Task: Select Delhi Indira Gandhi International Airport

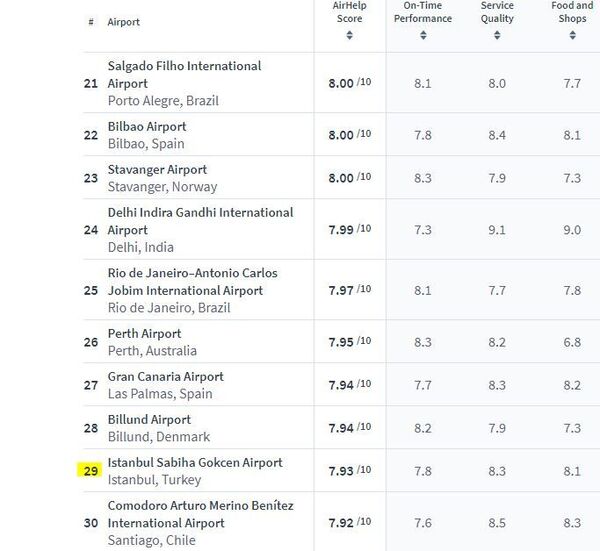Action: (x=200, y=221)
